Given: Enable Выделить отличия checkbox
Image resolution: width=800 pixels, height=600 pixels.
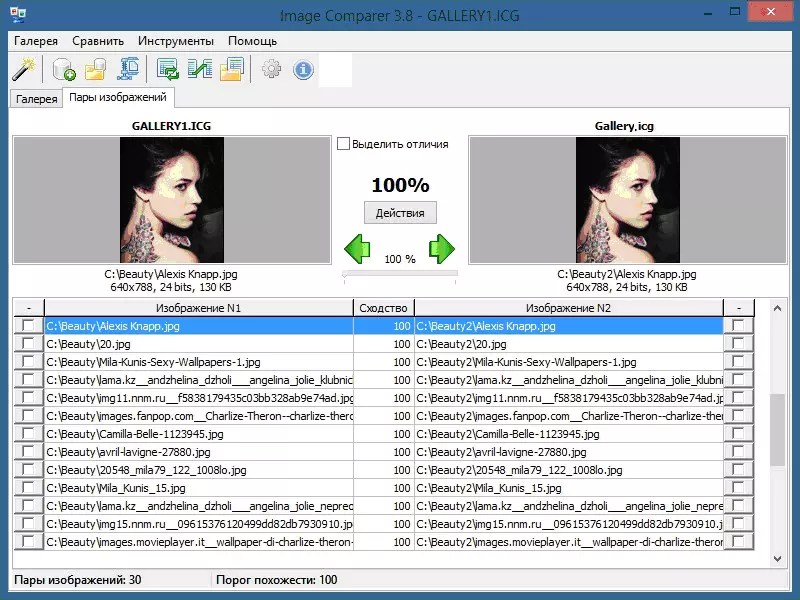Looking at the screenshot, I should [x=343, y=144].
